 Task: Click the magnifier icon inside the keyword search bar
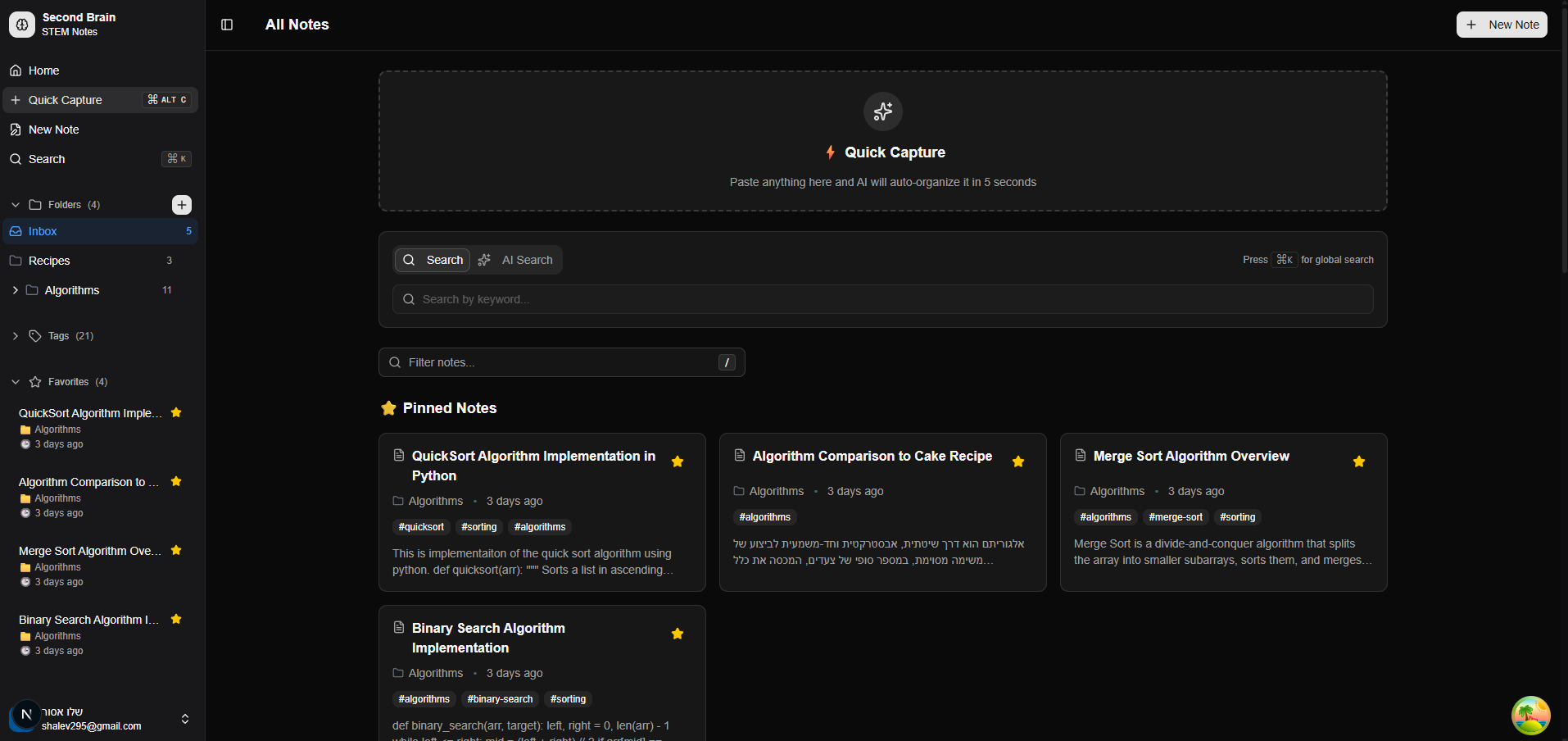point(409,299)
